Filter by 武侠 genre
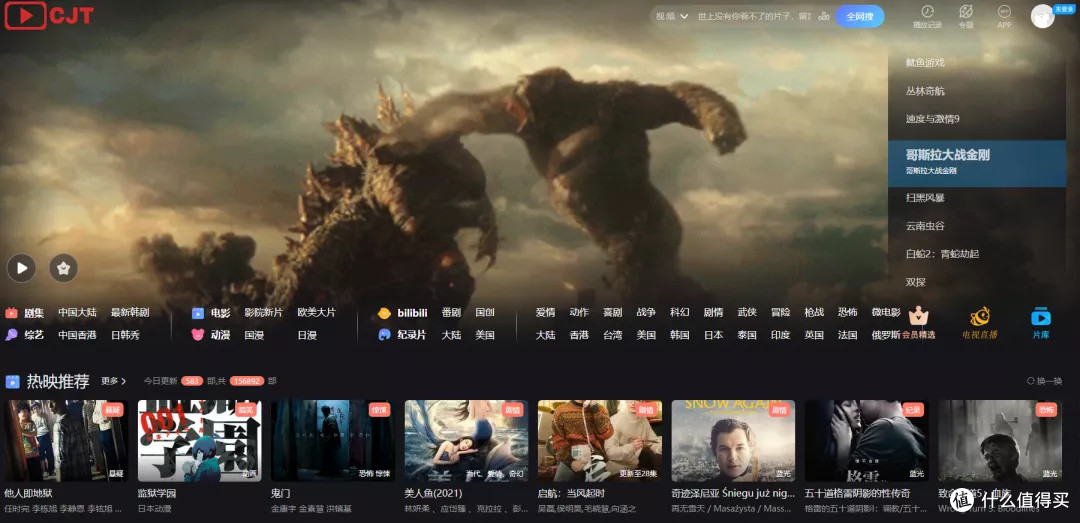 pyautogui.click(x=747, y=313)
